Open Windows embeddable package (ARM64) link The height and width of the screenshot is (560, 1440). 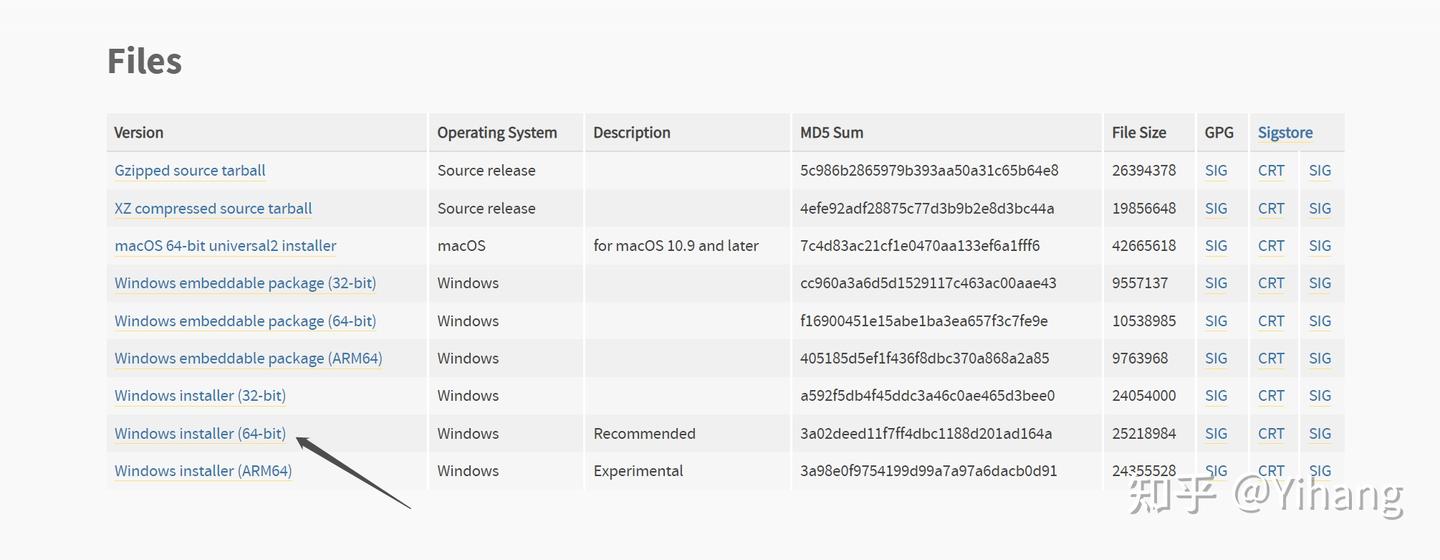click(248, 358)
